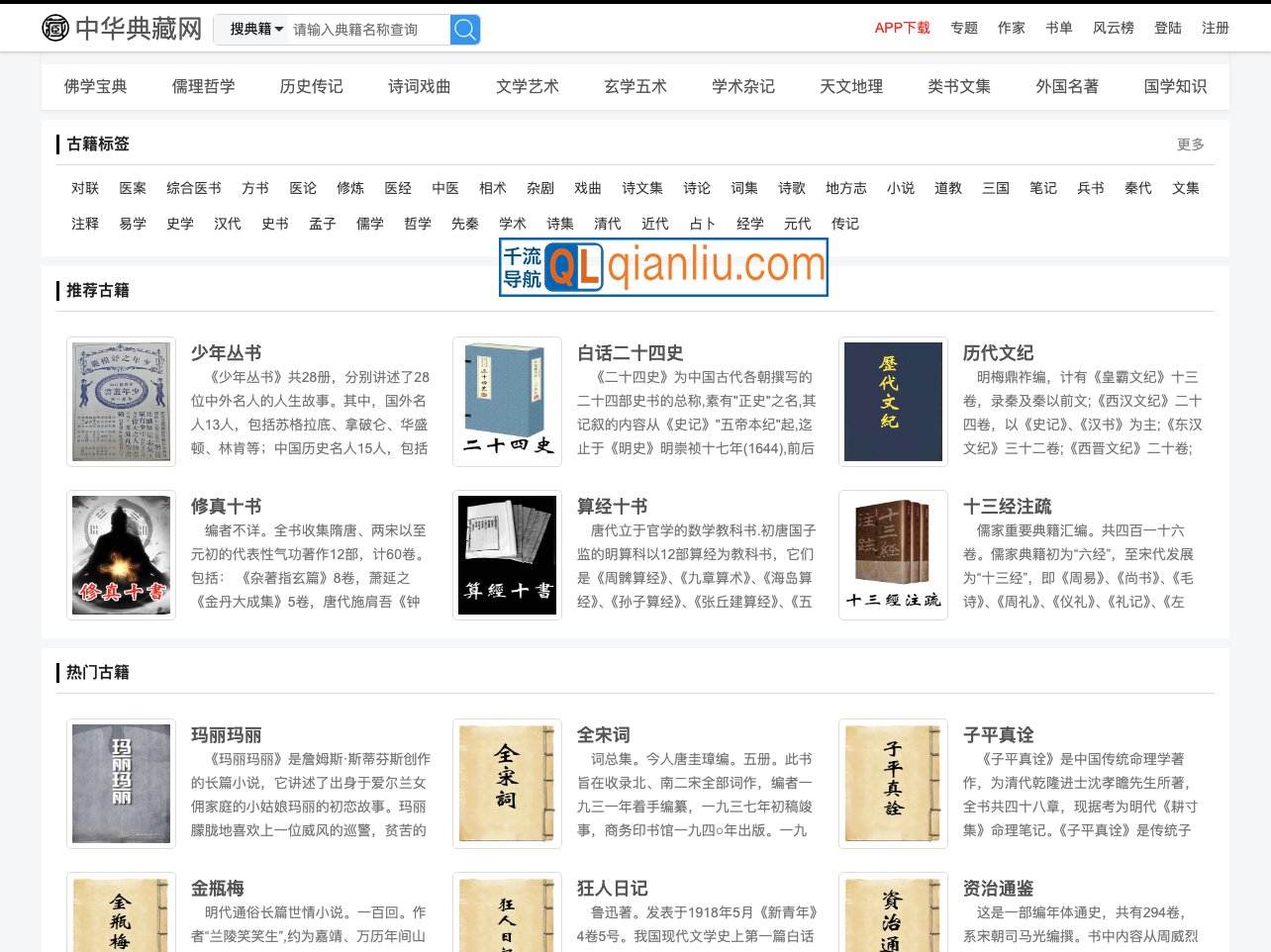This screenshot has height=952, width=1271.
Task: Click the 佛学宝典 navigation item
Action: coord(95,86)
